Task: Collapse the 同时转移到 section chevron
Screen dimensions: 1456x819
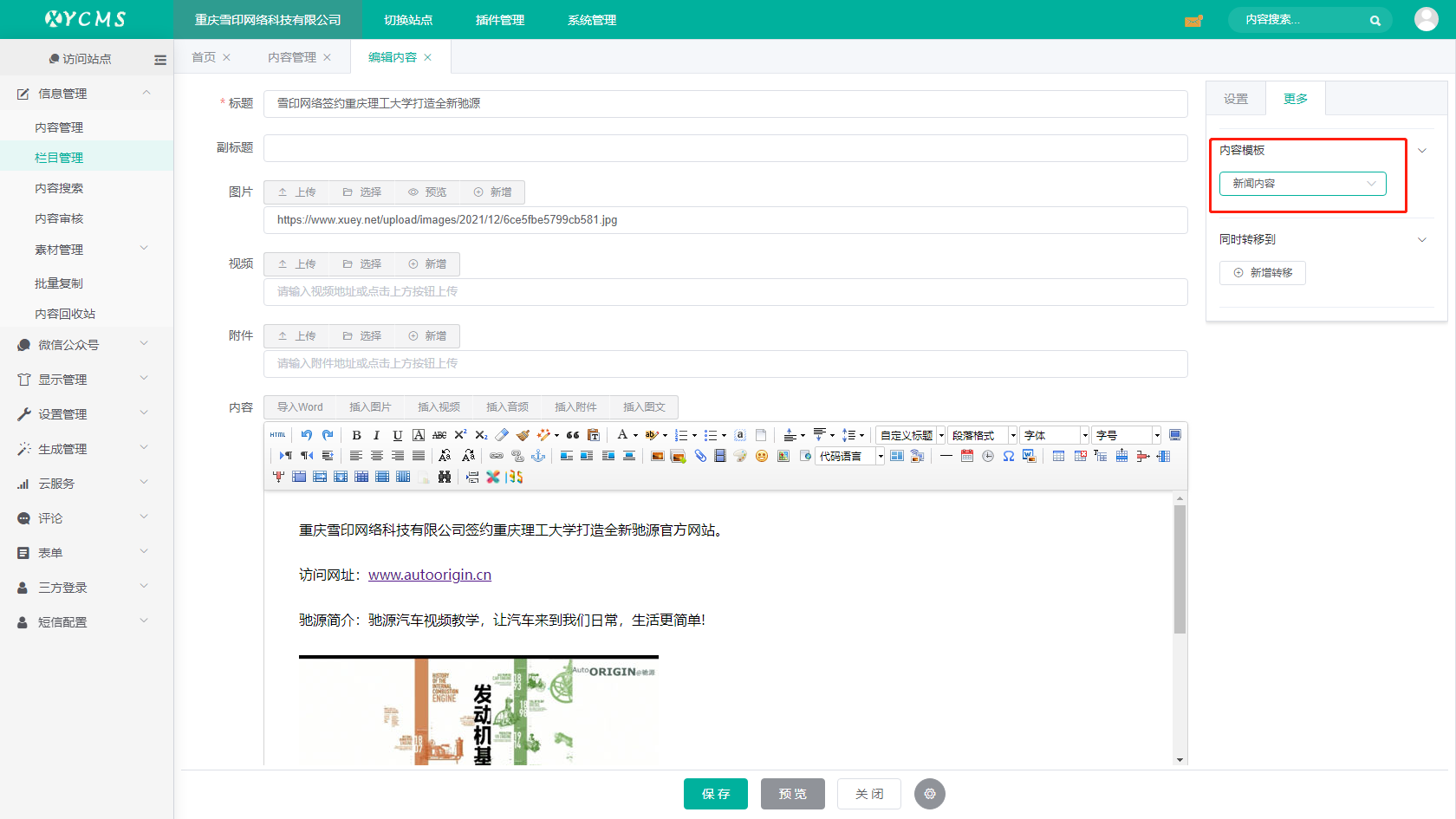Action: [x=1421, y=240]
